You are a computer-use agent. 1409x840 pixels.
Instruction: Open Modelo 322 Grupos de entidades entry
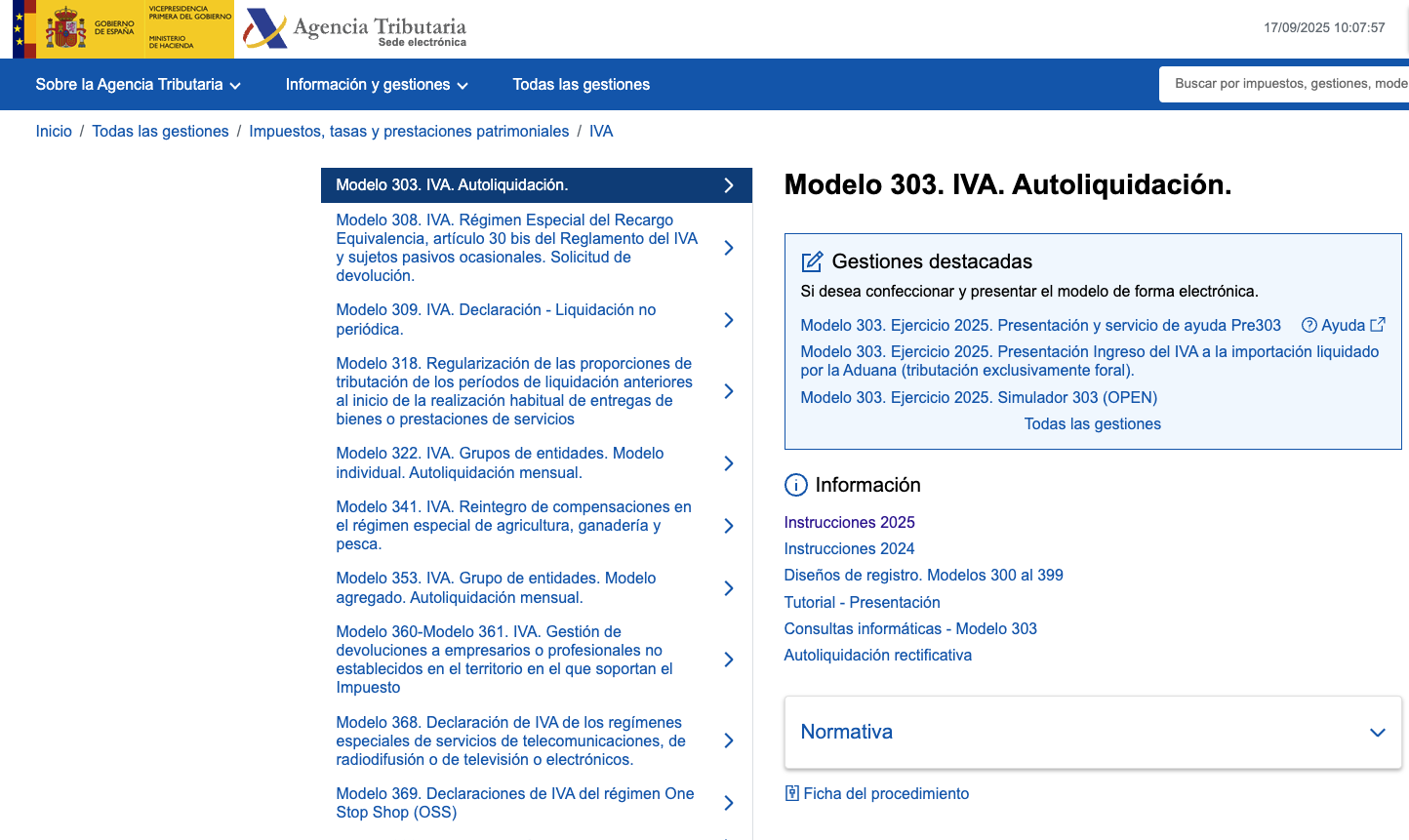[500, 462]
